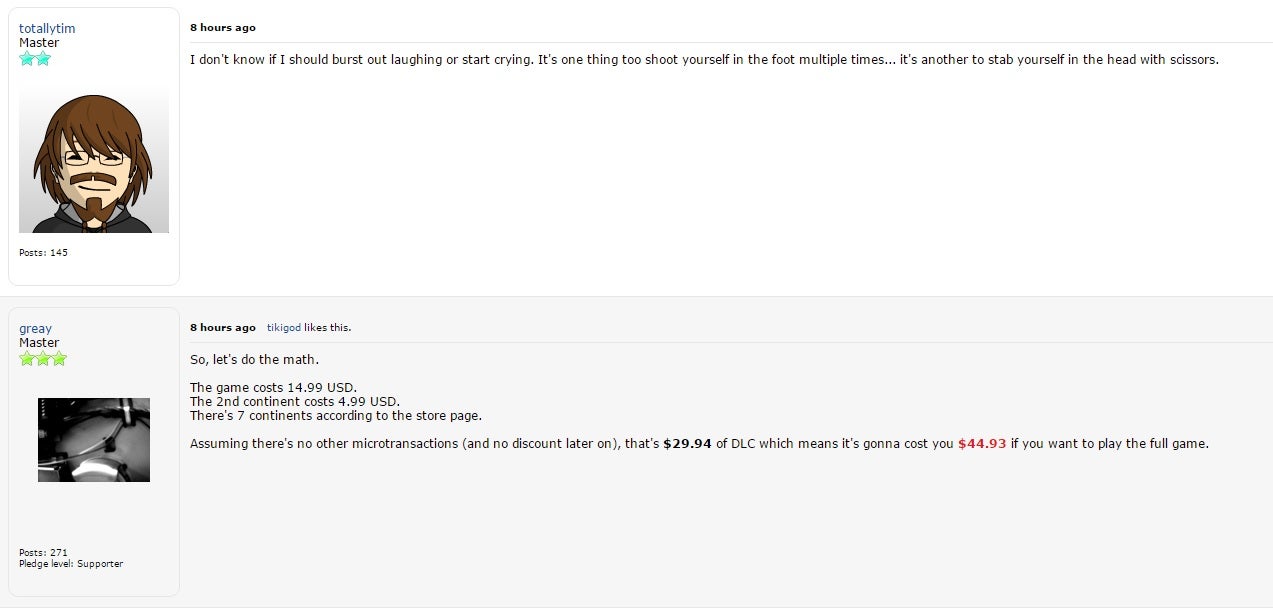Click the 'Posts: 271' count under greay
Screen dimensions: 1273x609
(x=43, y=552)
